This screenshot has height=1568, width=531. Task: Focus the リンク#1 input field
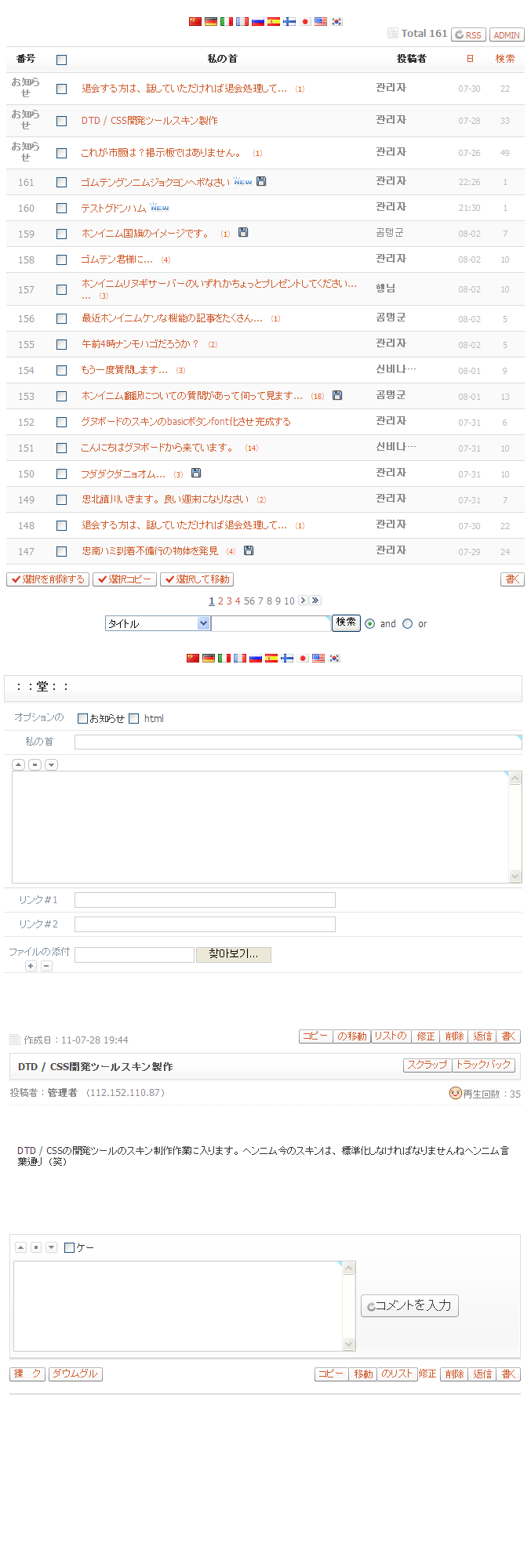tap(205, 900)
